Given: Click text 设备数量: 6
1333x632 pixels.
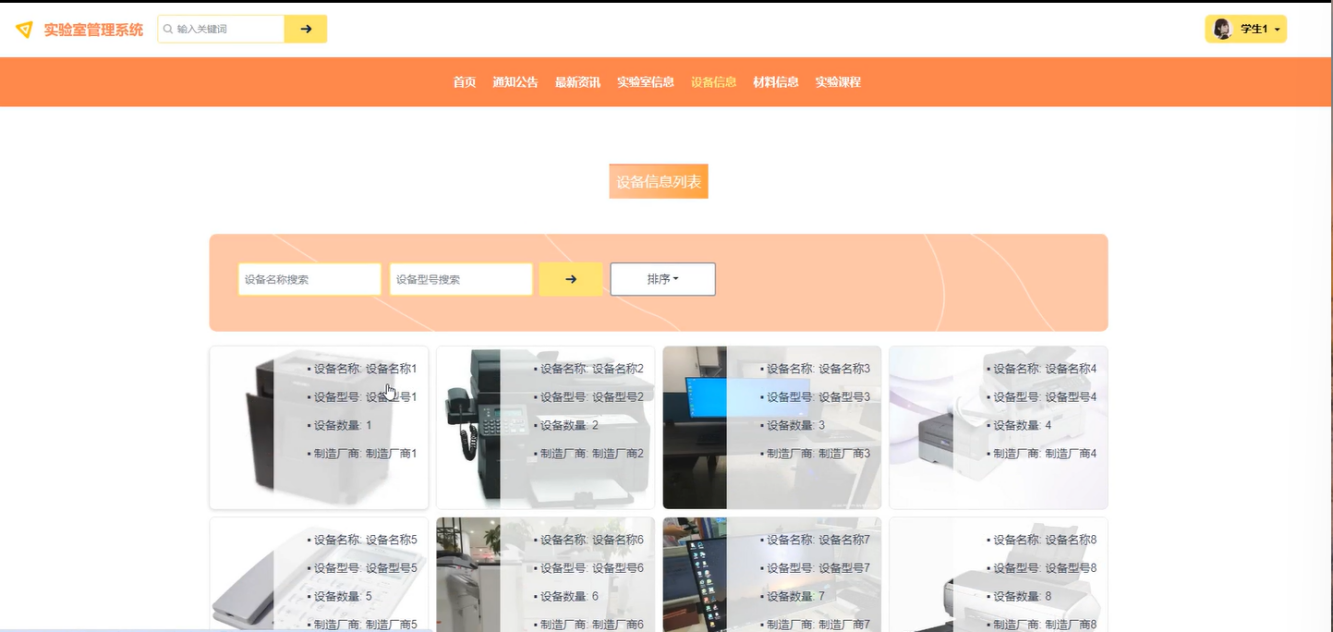Looking at the screenshot, I should point(570,596).
